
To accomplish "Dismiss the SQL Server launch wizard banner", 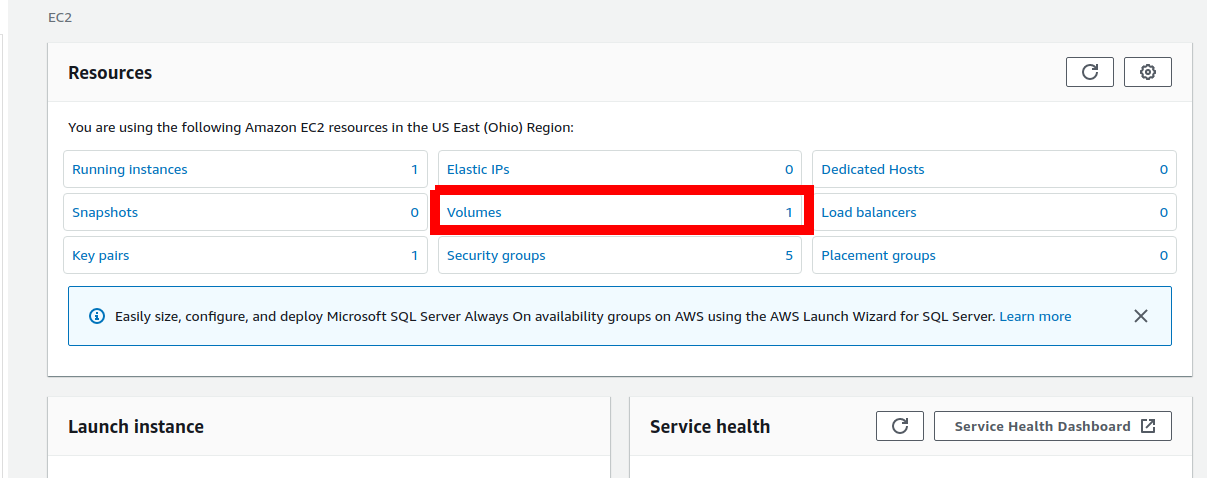I will 1140,316.
